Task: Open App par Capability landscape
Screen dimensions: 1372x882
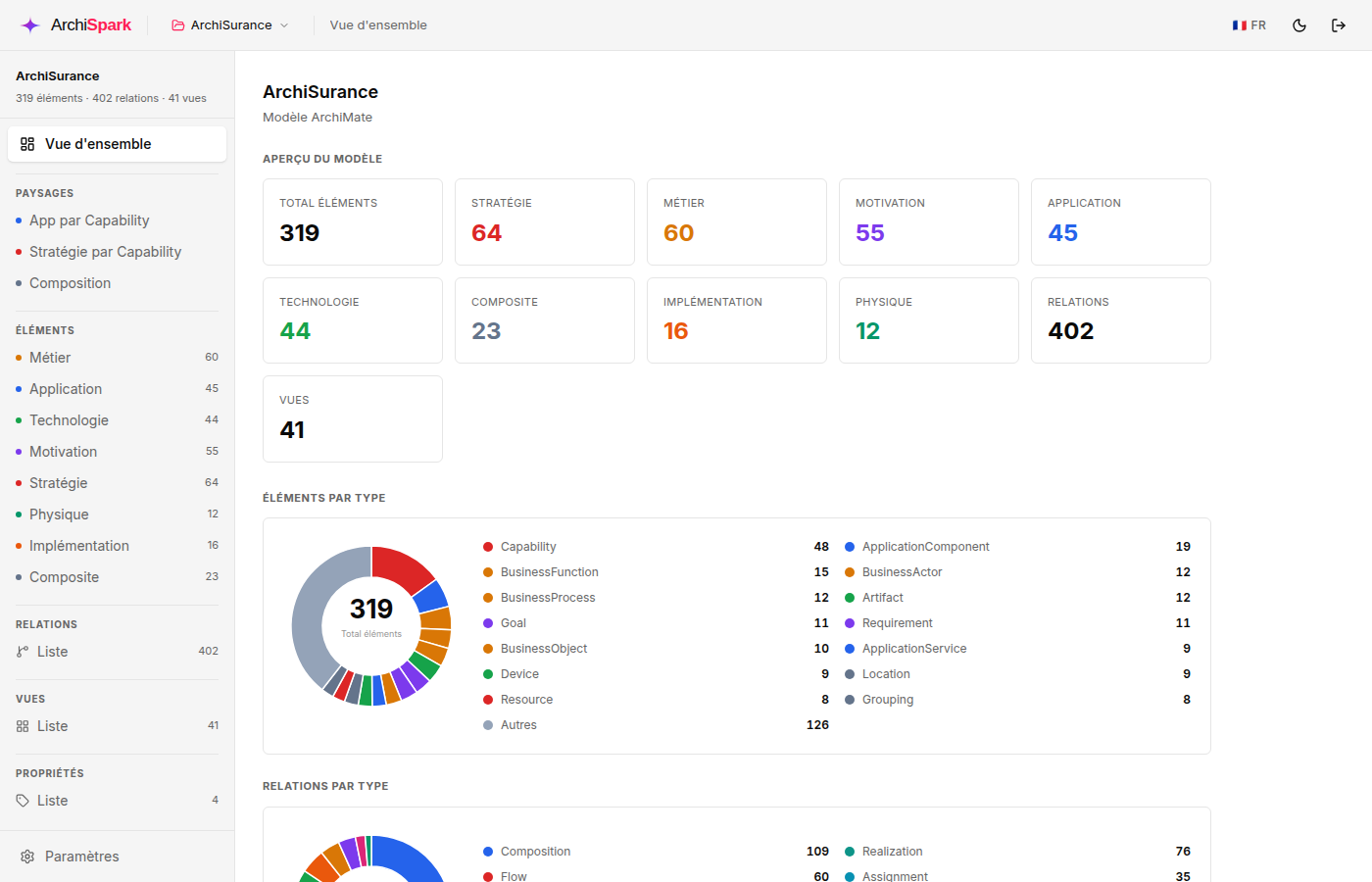Action: tap(118, 220)
